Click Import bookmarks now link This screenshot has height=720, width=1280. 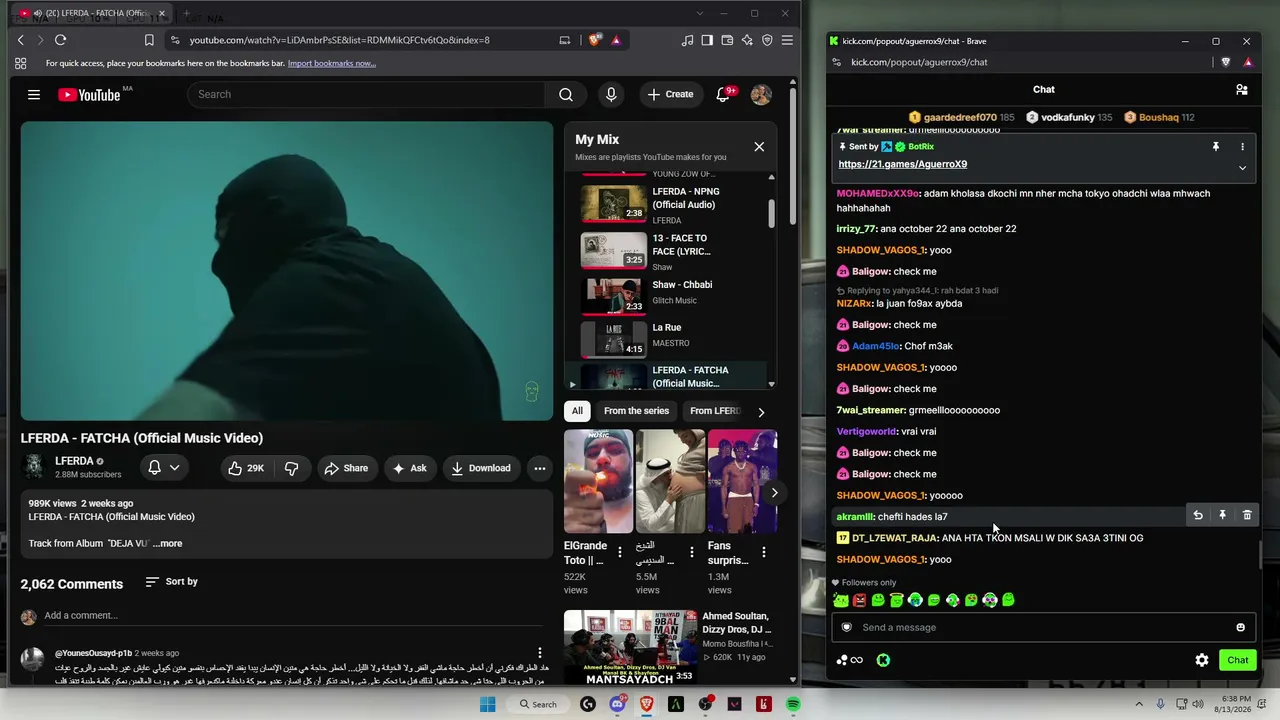(332, 63)
